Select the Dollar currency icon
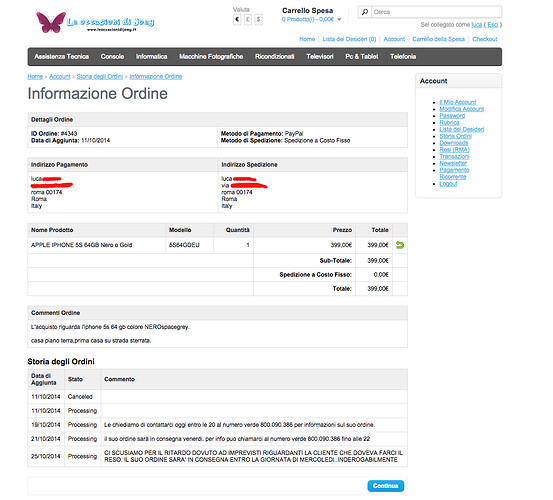This screenshot has height=500, width=553. tap(259, 19)
